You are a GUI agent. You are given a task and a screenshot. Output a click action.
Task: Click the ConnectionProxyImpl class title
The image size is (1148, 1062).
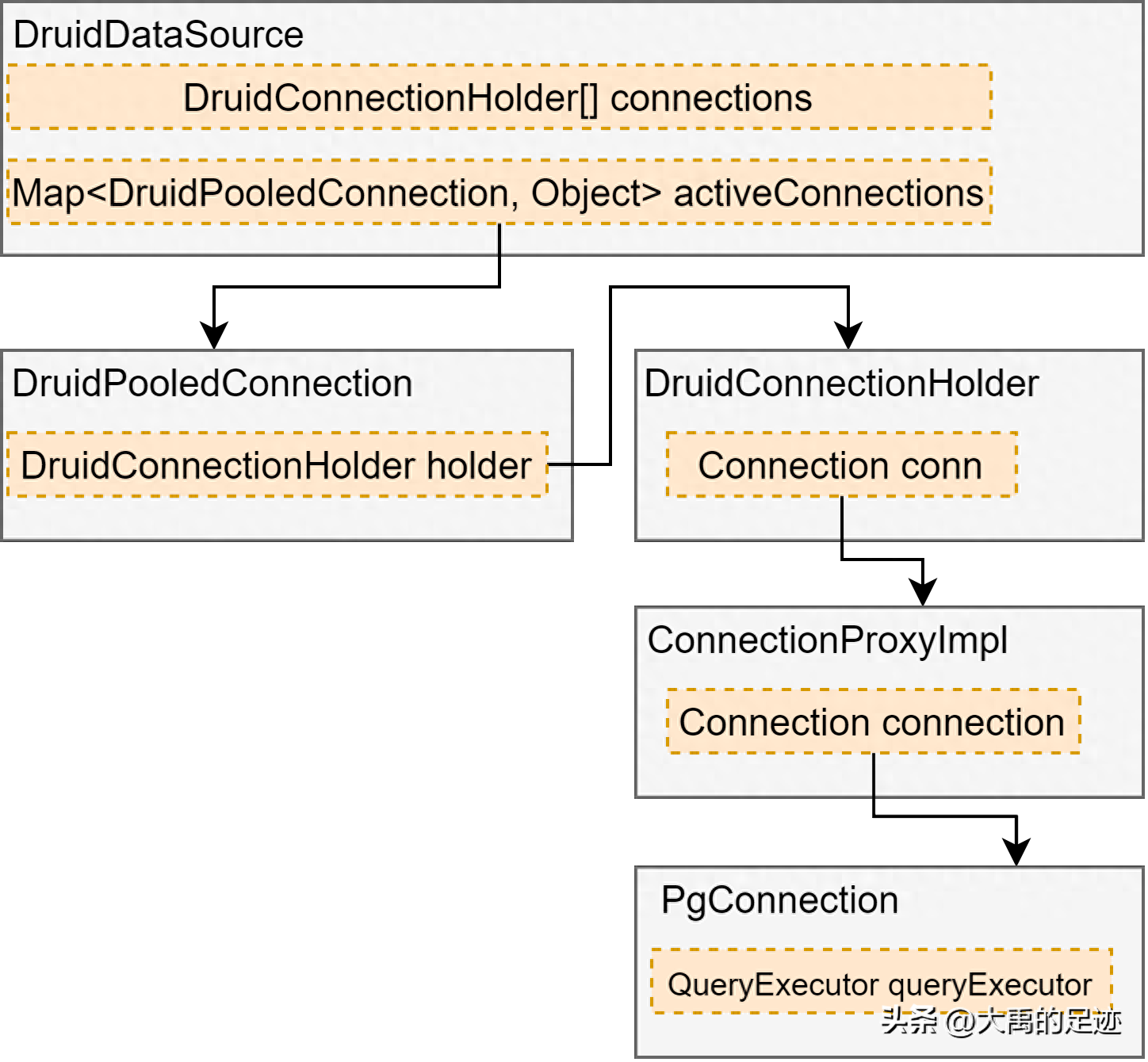click(828, 640)
